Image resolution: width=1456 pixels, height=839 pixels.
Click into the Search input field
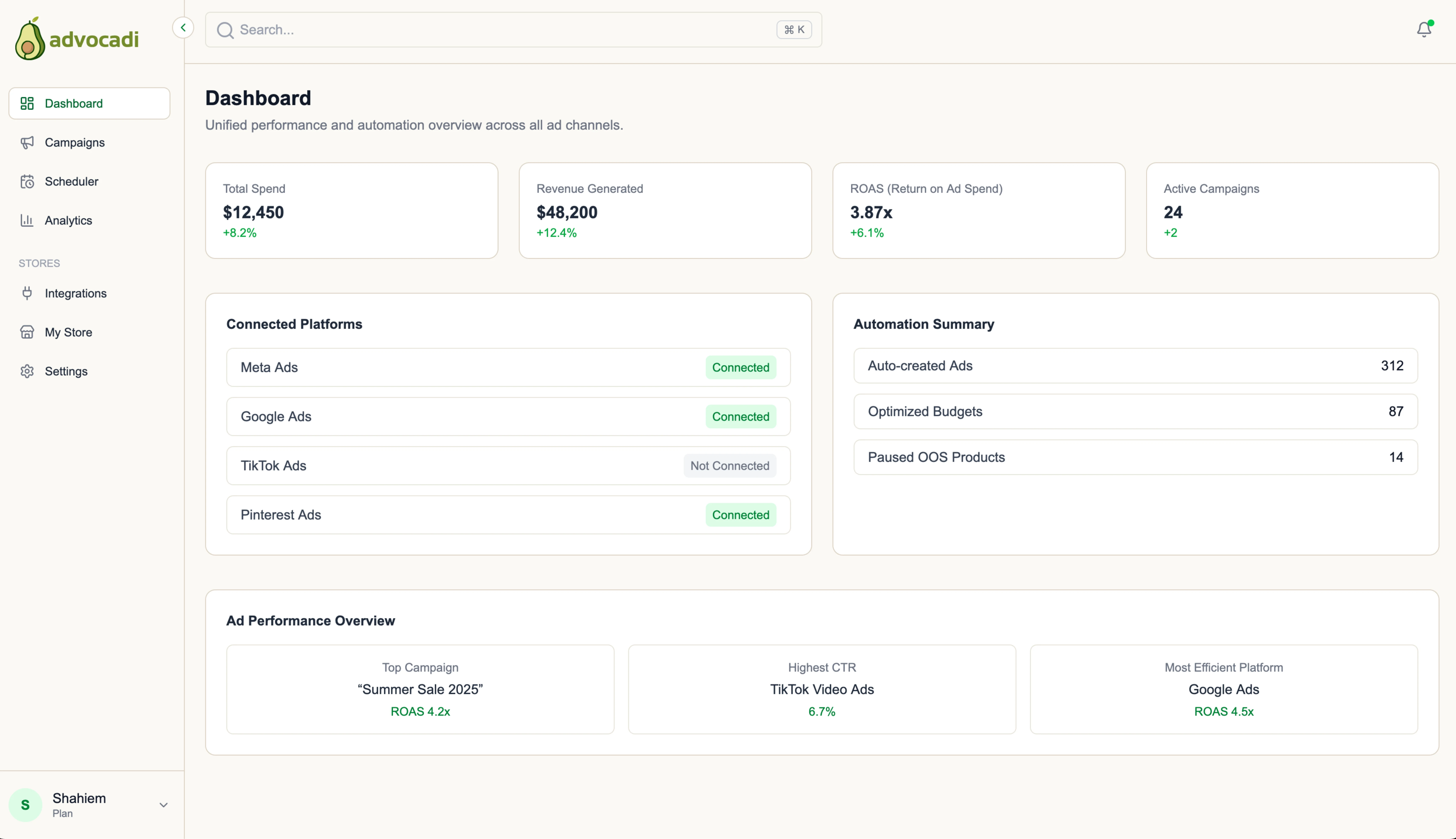tap(501, 30)
